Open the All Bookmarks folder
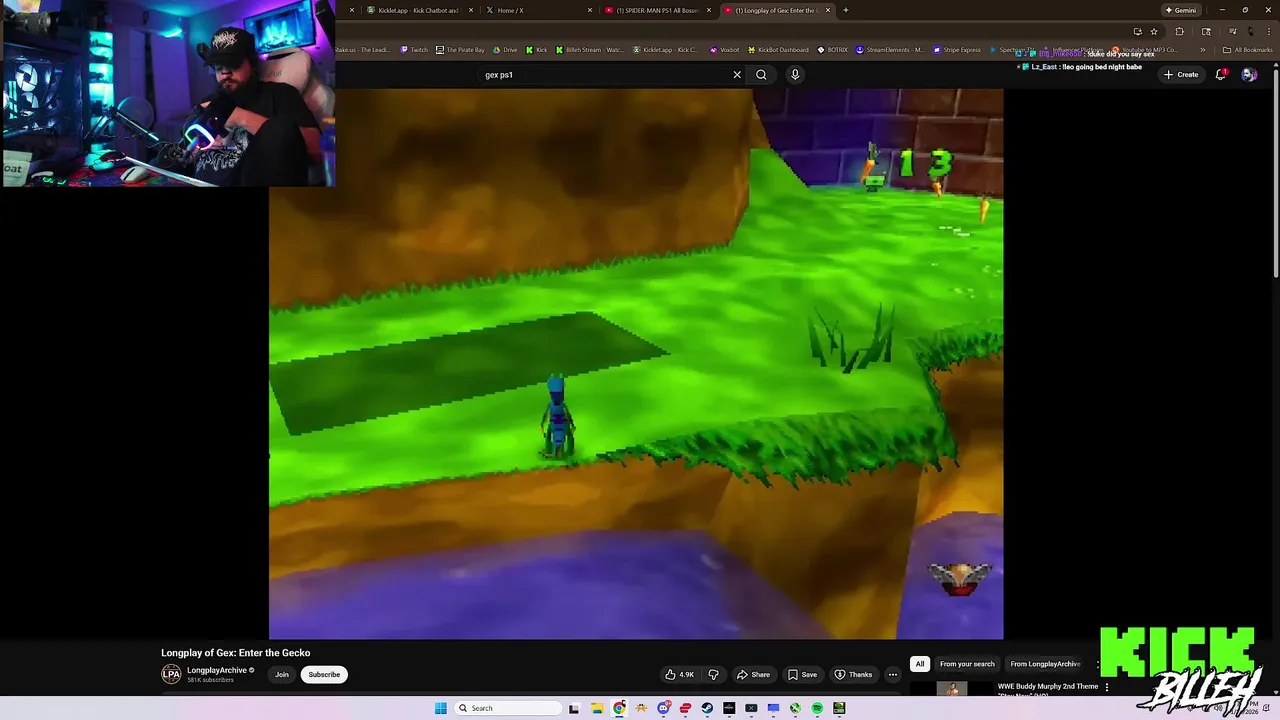This screenshot has width=1280, height=720. pyautogui.click(x=1248, y=50)
